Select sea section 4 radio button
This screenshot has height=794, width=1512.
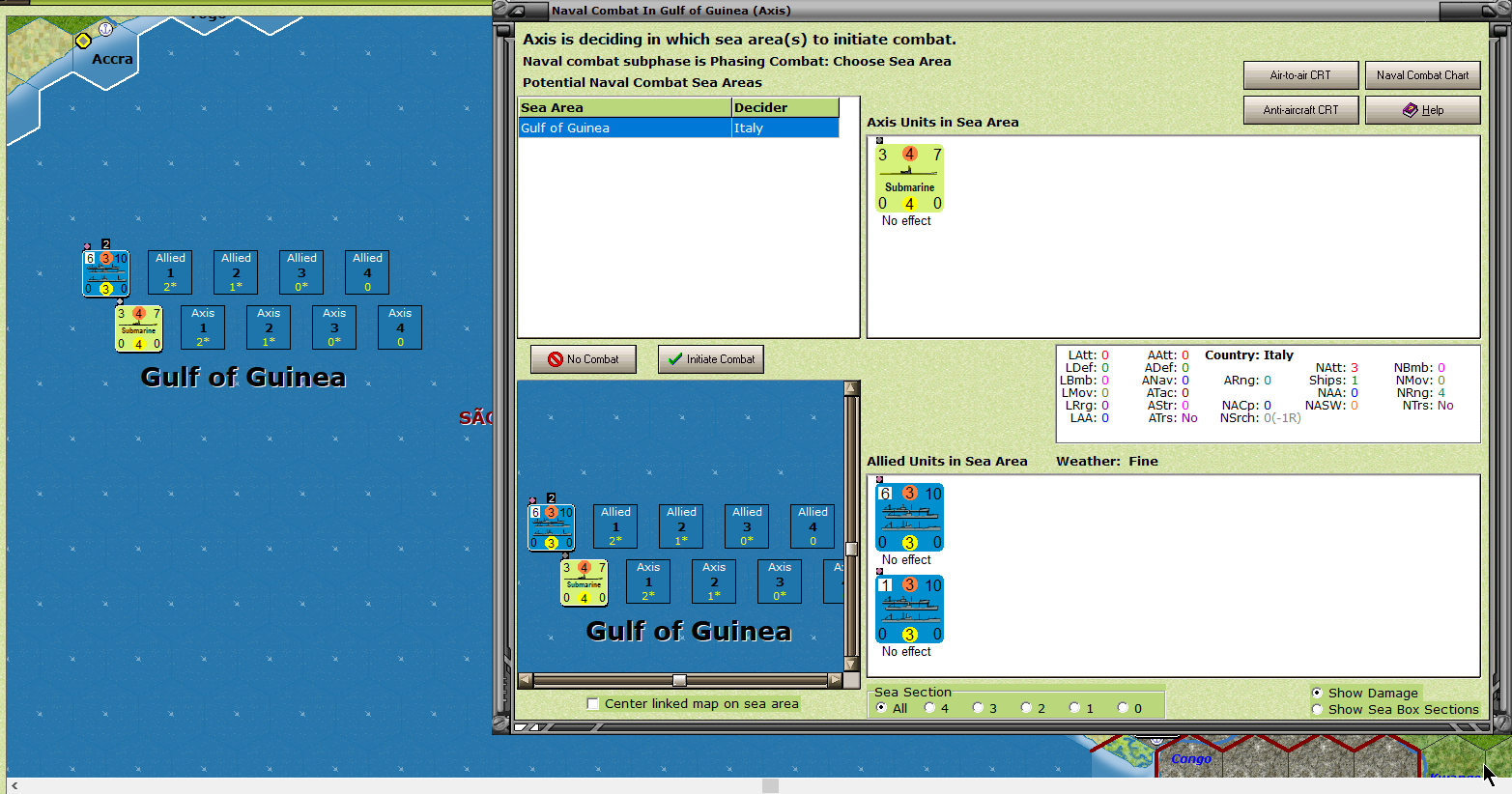pyautogui.click(x=929, y=708)
